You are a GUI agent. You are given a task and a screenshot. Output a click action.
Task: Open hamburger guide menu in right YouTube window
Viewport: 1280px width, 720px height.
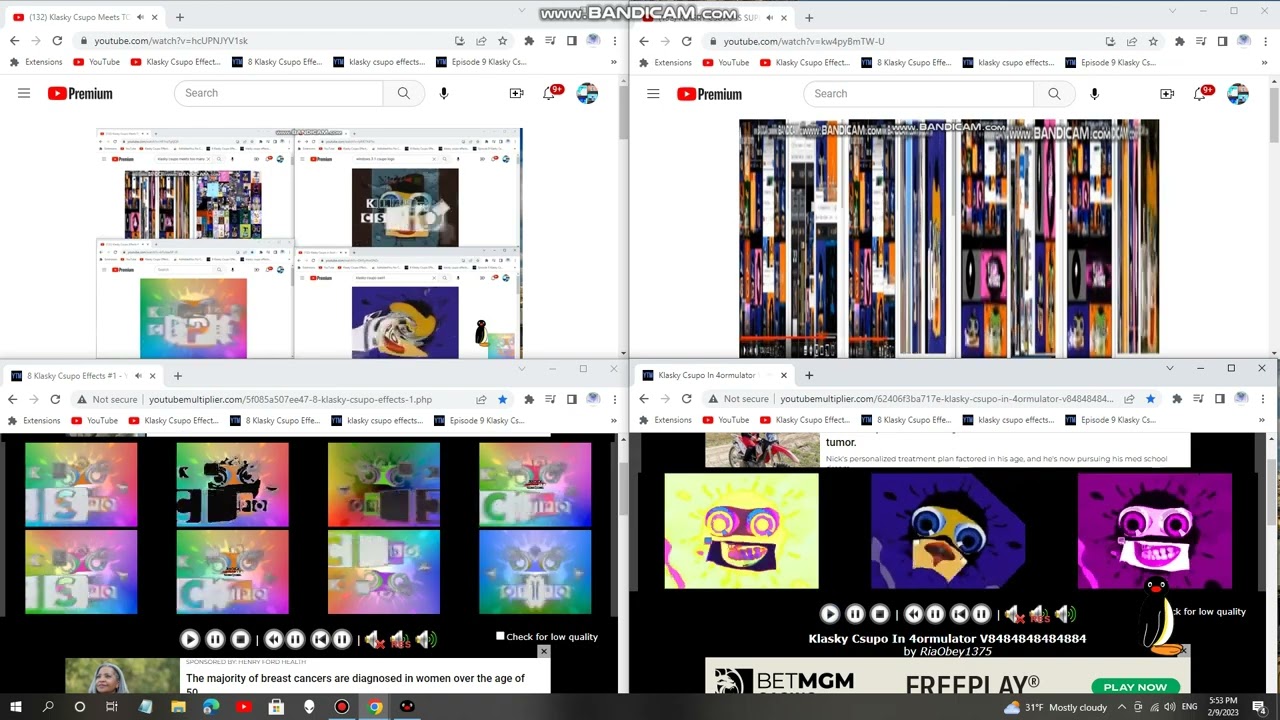coord(653,94)
